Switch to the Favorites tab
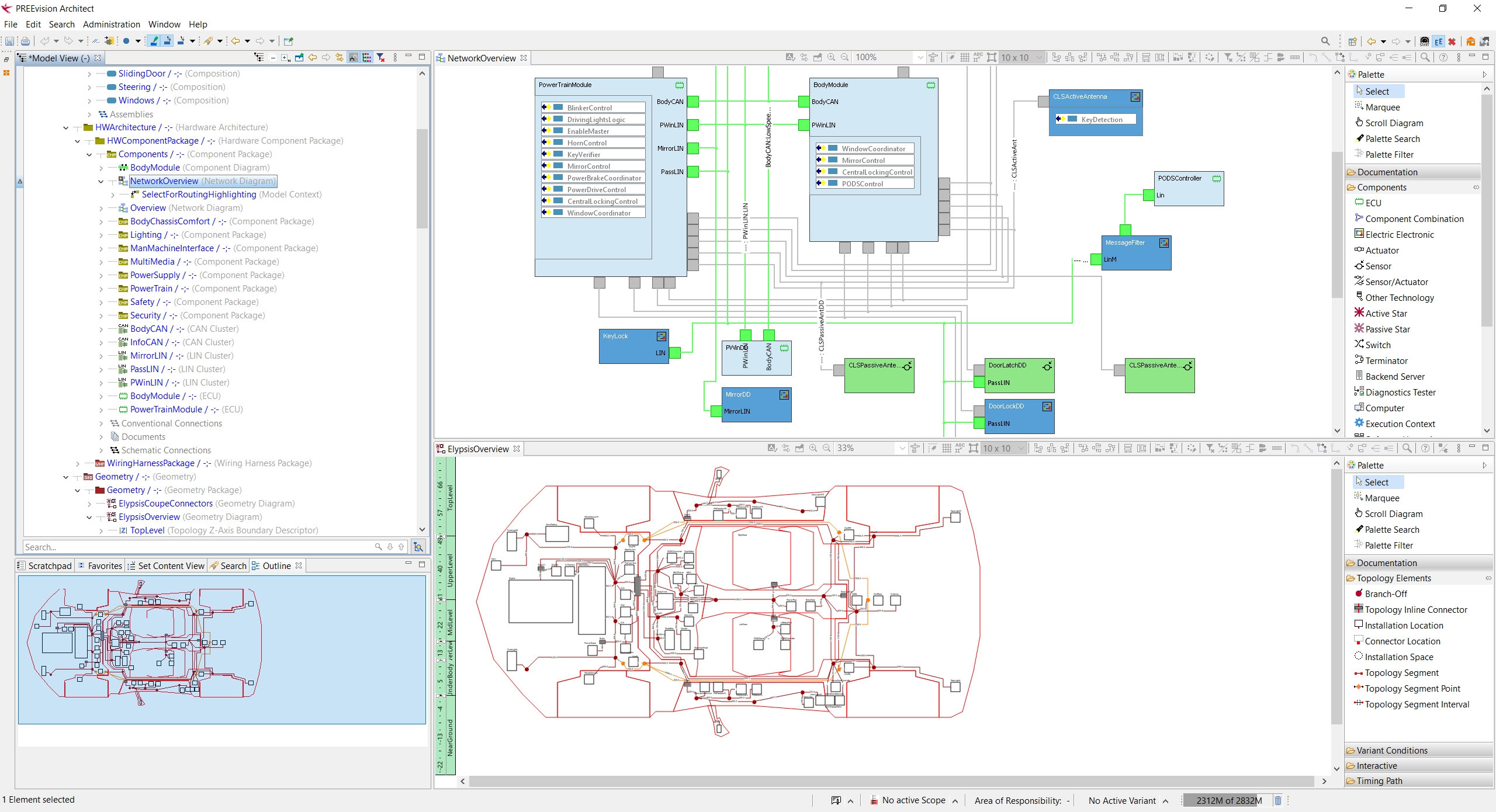 [100, 565]
